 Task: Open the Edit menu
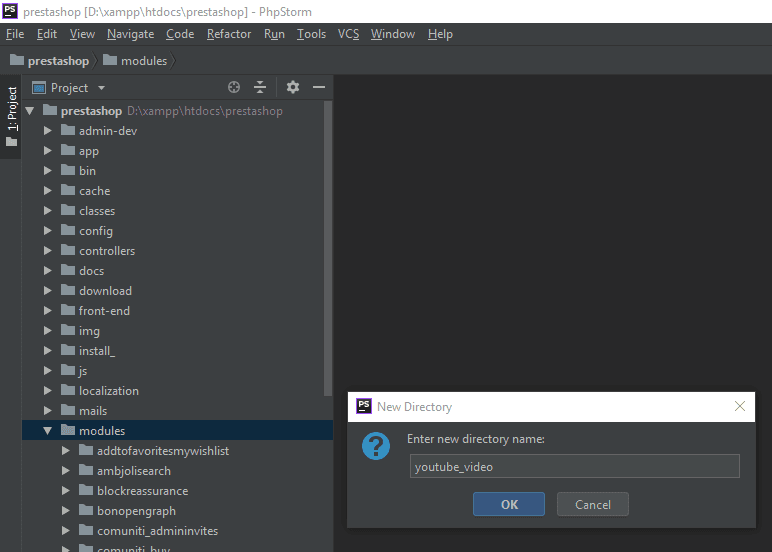tap(47, 34)
